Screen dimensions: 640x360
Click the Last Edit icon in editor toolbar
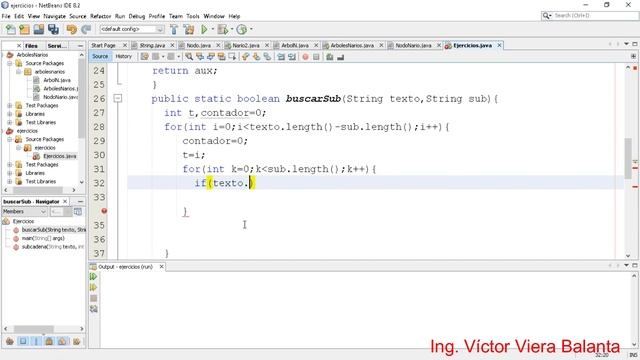tap(144, 57)
